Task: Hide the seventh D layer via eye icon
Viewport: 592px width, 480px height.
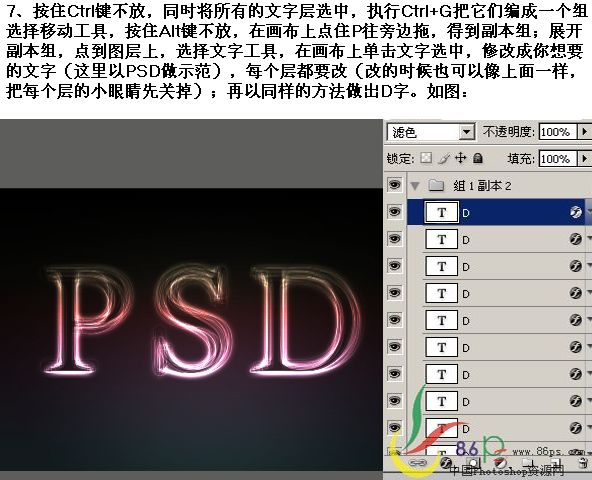Action: (x=395, y=374)
